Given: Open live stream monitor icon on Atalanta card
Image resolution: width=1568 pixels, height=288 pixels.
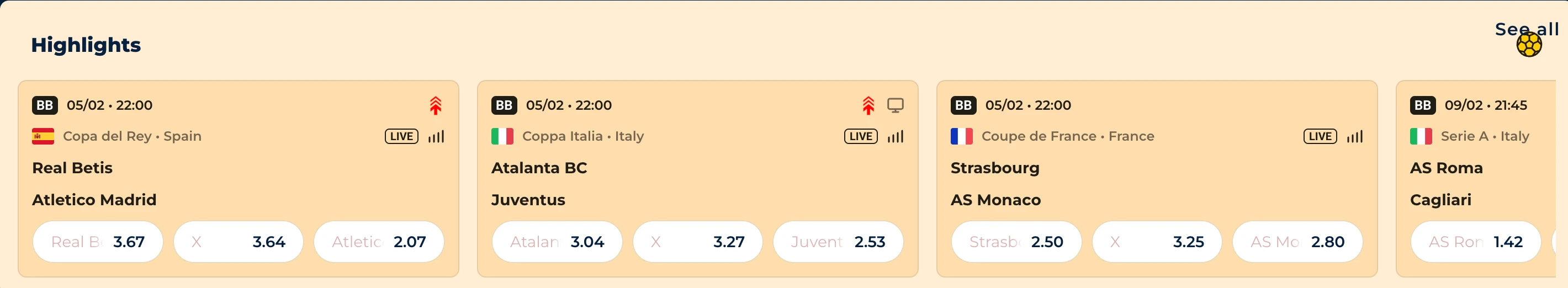Looking at the screenshot, I should tap(895, 105).
